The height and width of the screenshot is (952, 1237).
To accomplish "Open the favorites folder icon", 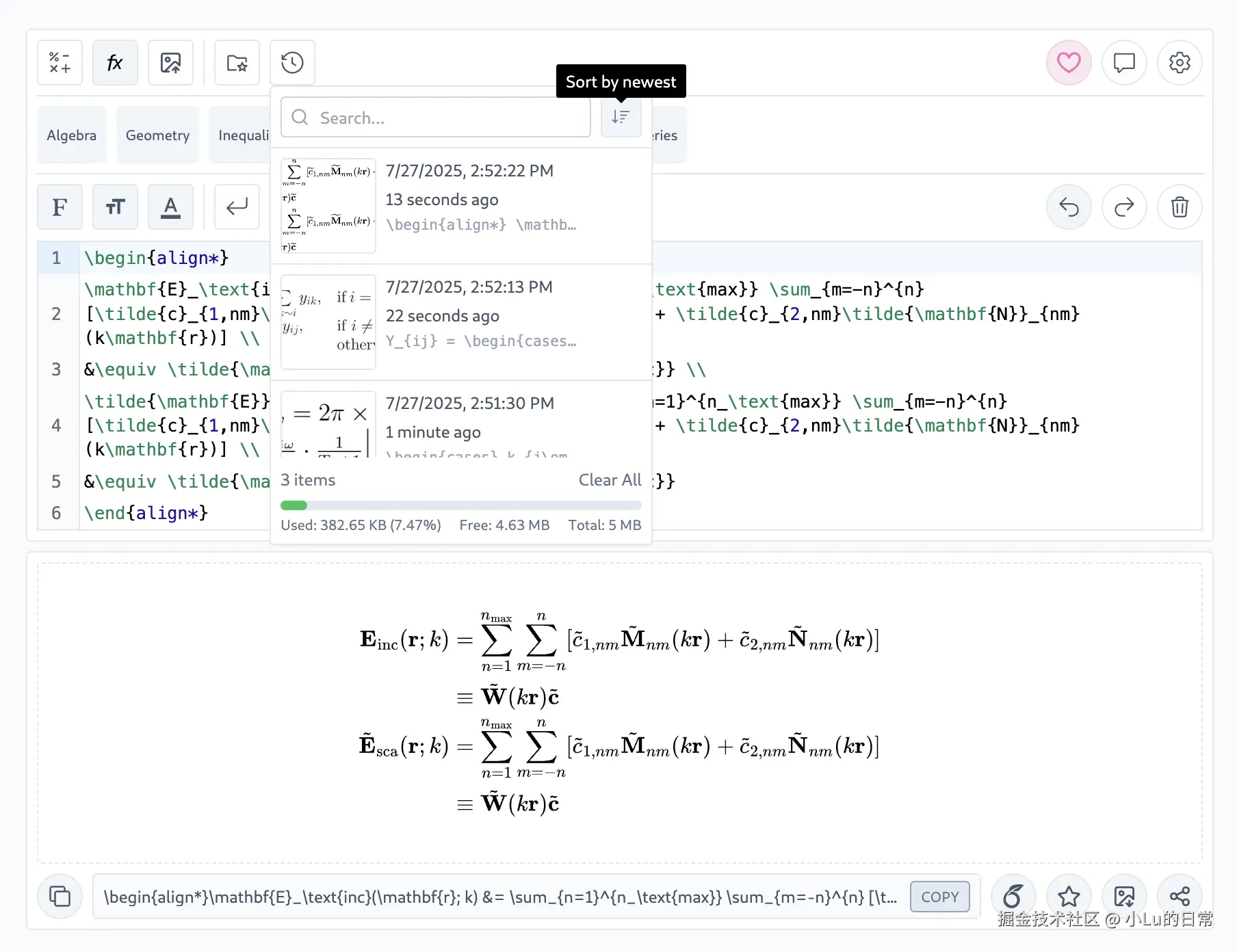I will coord(237,63).
